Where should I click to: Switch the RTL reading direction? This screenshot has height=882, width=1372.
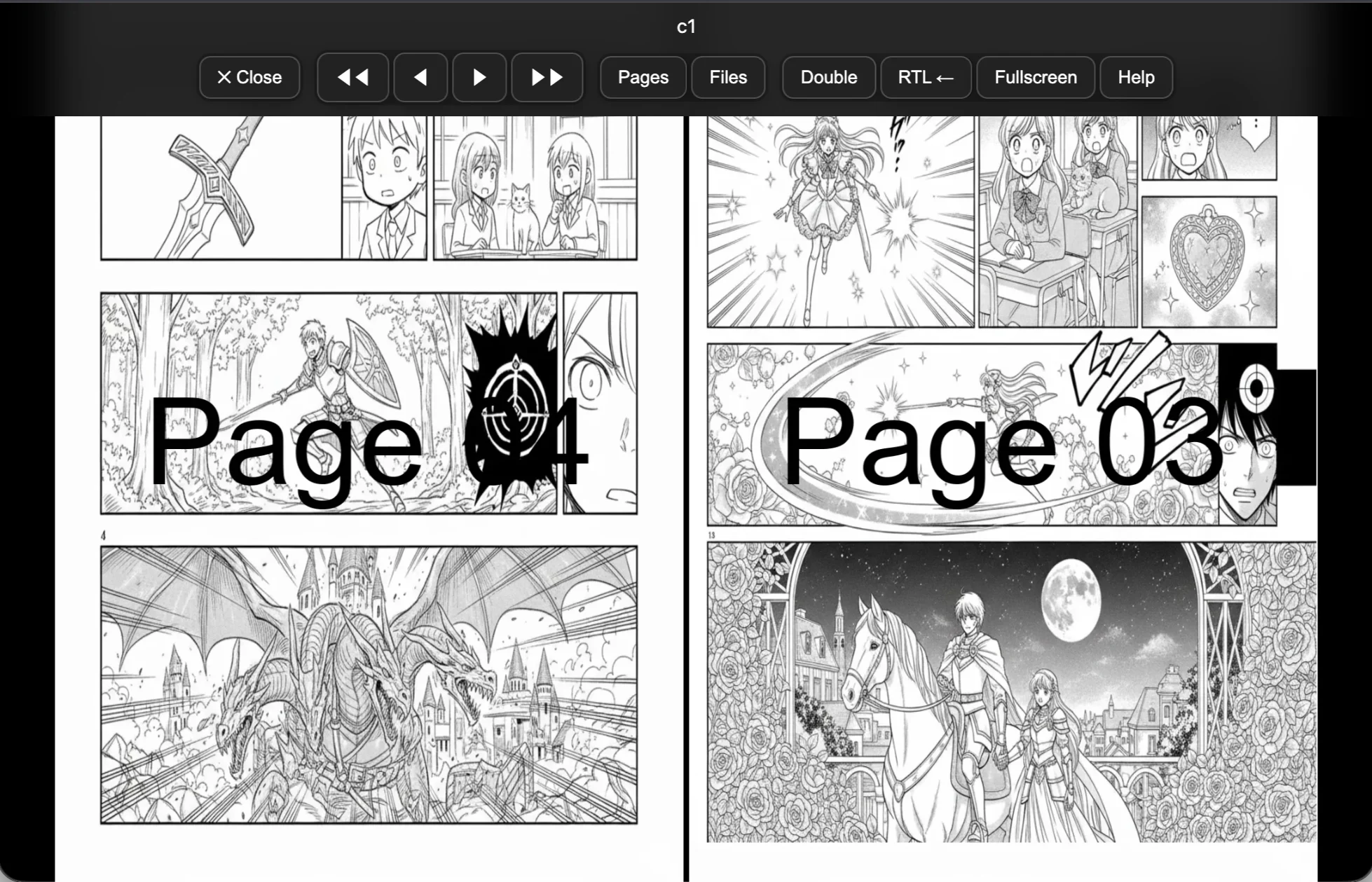[x=925, y=77]
